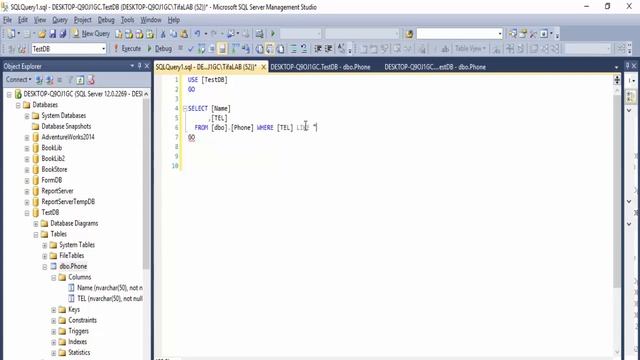Open the Query menu
This screenshot has width=640, height=360.
(60, 20)
